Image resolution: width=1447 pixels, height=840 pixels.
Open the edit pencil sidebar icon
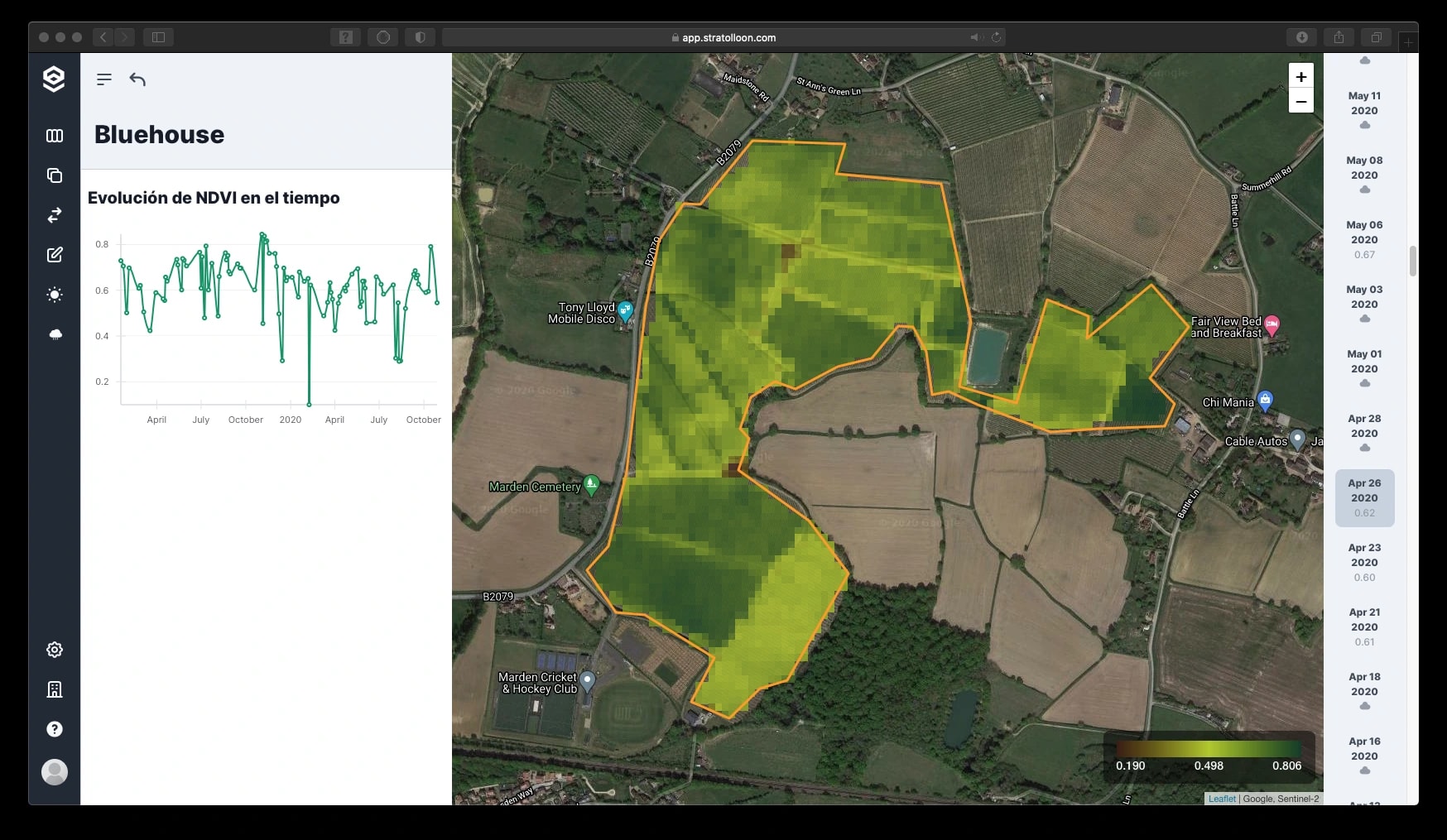point(55,255)
